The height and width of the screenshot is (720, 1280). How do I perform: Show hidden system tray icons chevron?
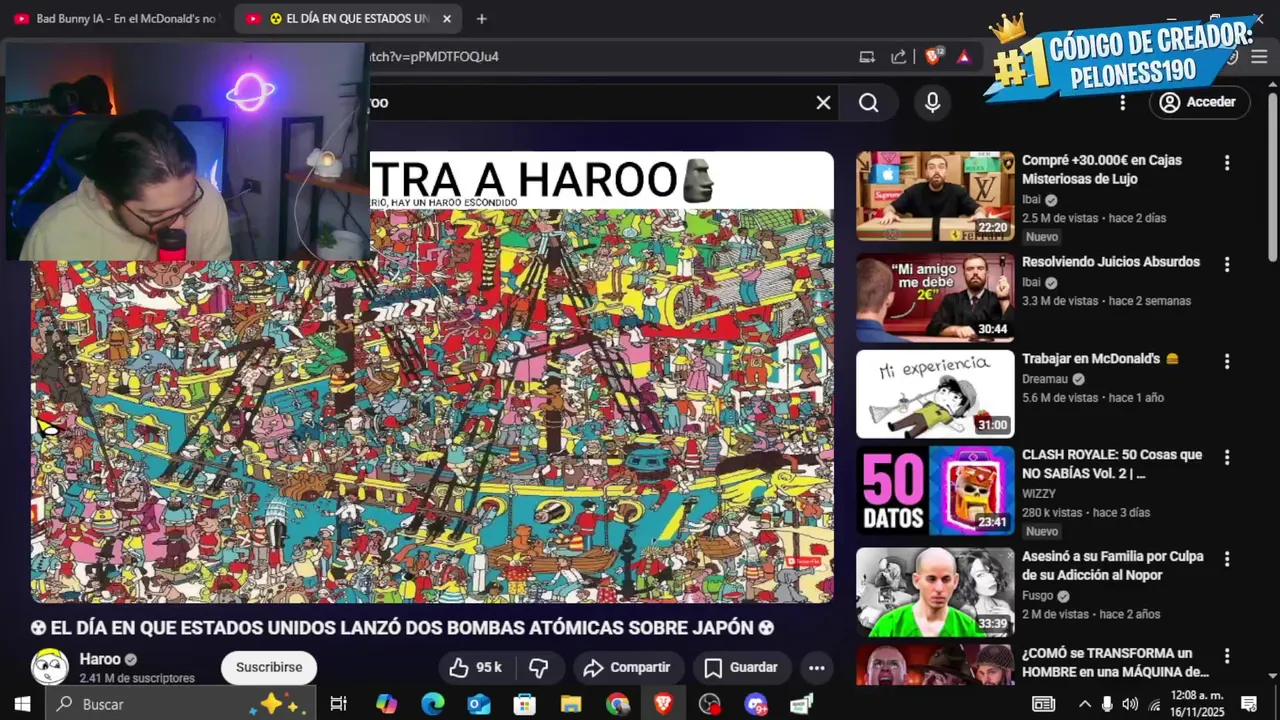(x=1084, y=704)
